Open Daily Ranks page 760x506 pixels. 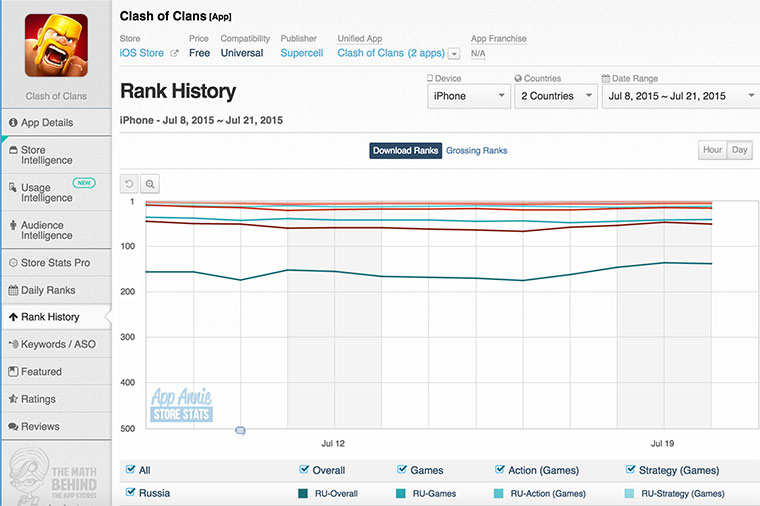pos(56,290)
